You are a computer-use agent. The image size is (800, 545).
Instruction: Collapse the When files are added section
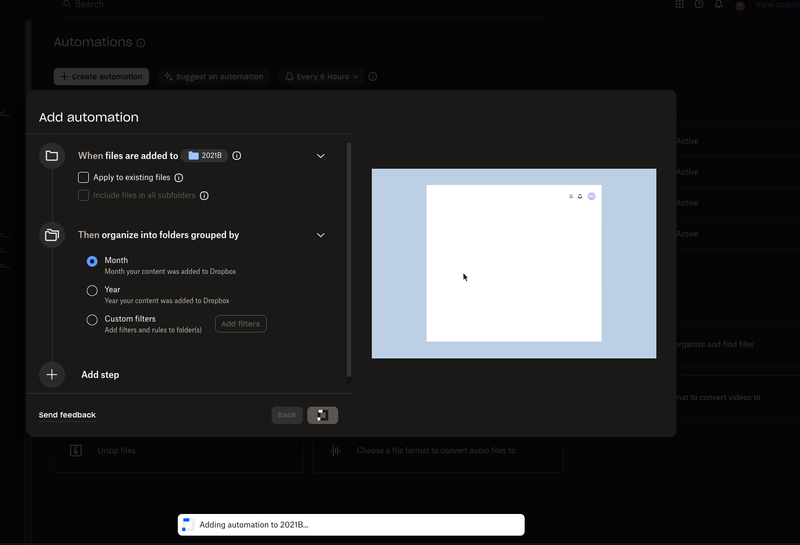(320, 156)
